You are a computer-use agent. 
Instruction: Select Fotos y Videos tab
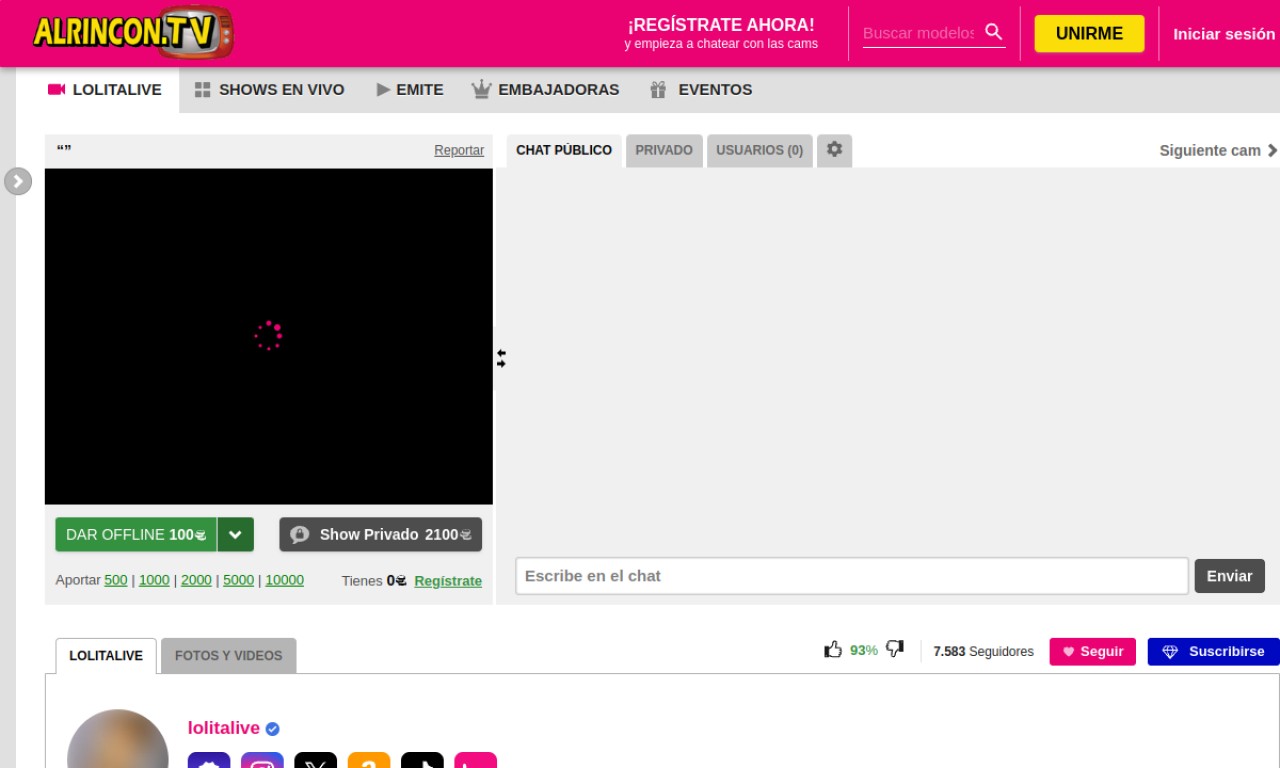click(228, 656)
